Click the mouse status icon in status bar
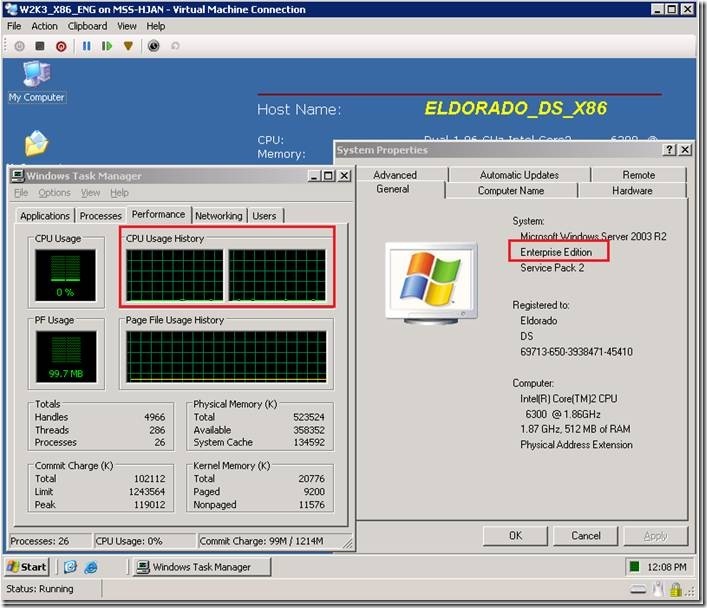707x608 pixels. click(659, 589)
